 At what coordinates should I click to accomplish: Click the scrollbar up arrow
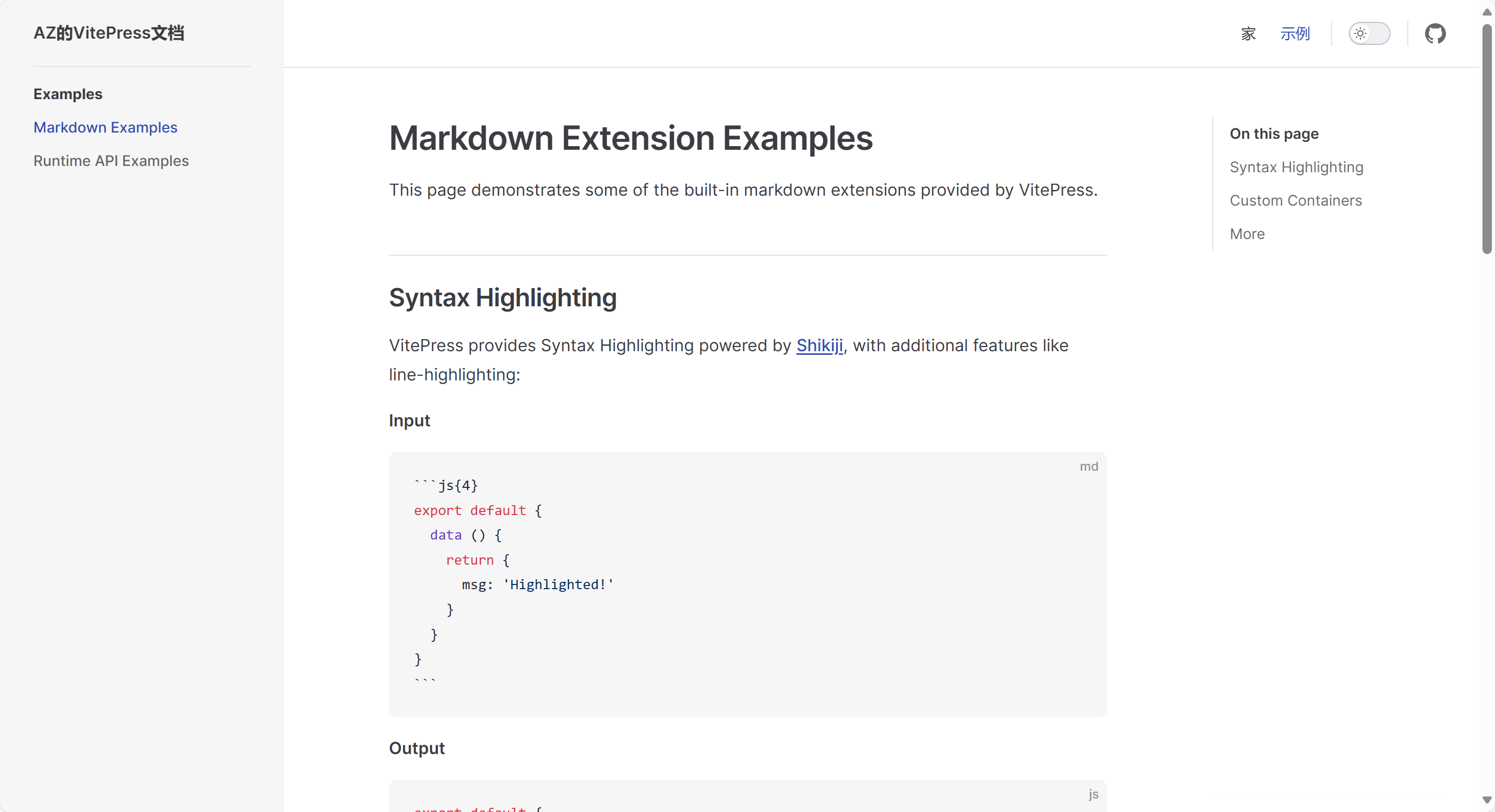[x=1486, y=11]
